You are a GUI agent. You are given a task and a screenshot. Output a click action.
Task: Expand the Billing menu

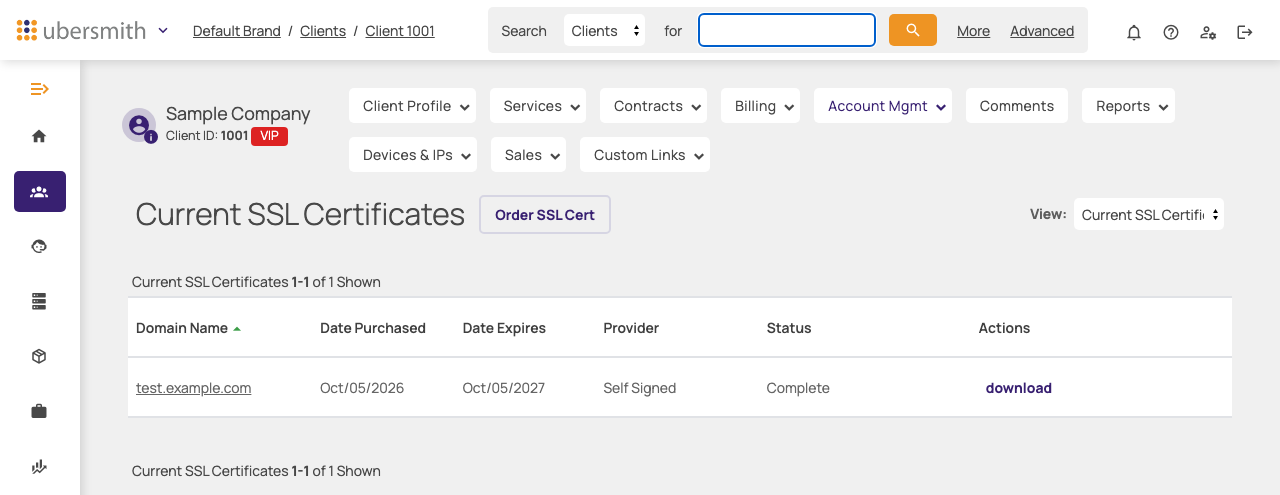760,106
